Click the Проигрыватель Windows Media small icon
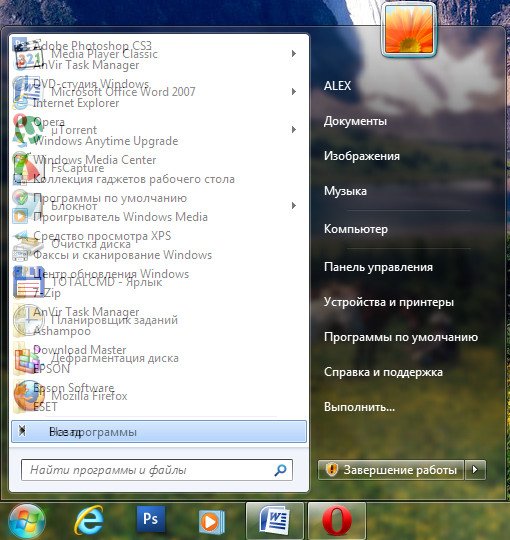The image size is (510, 540). tap(20, 217)
